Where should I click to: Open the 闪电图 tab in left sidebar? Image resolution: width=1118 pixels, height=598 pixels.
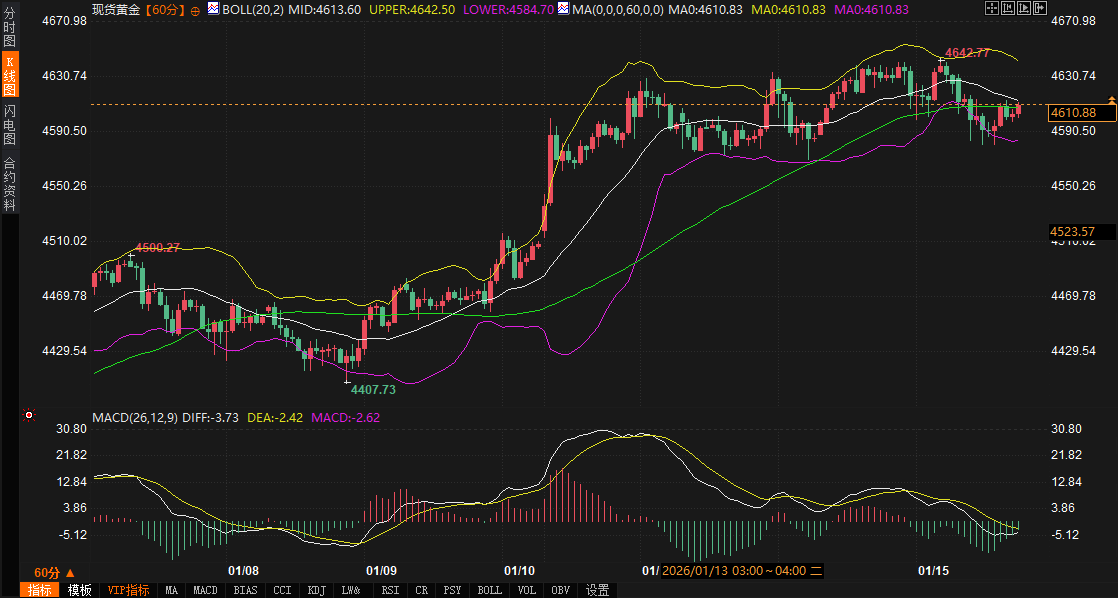click(10, 124)
